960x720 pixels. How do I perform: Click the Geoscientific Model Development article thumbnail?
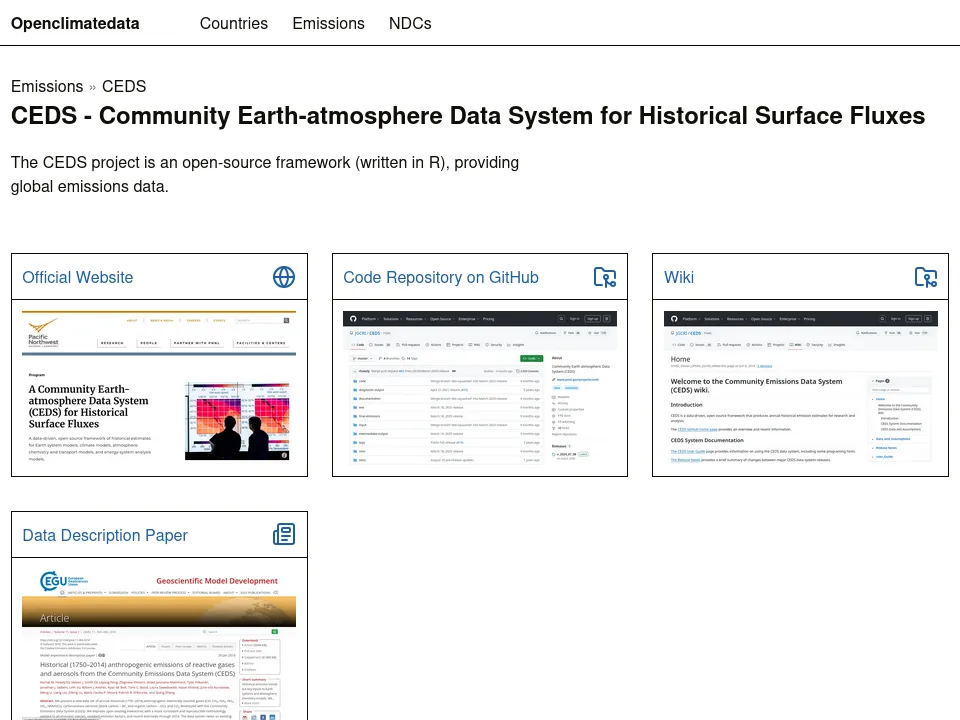(x=159, y=644)
